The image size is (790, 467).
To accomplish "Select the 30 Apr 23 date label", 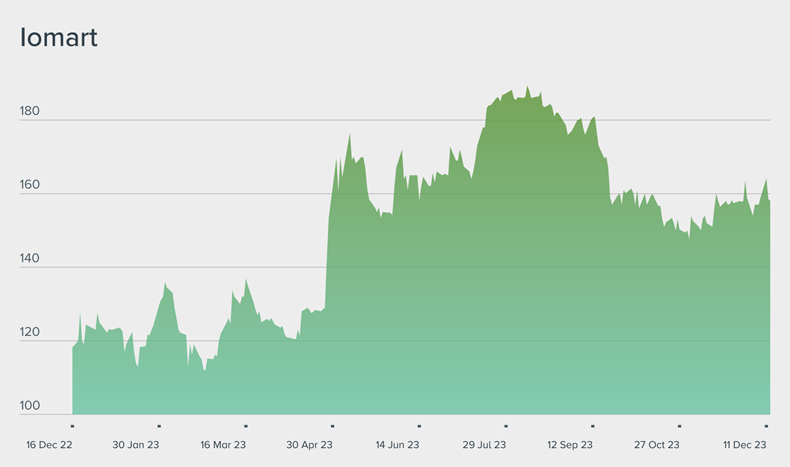I will click(310, 445).
